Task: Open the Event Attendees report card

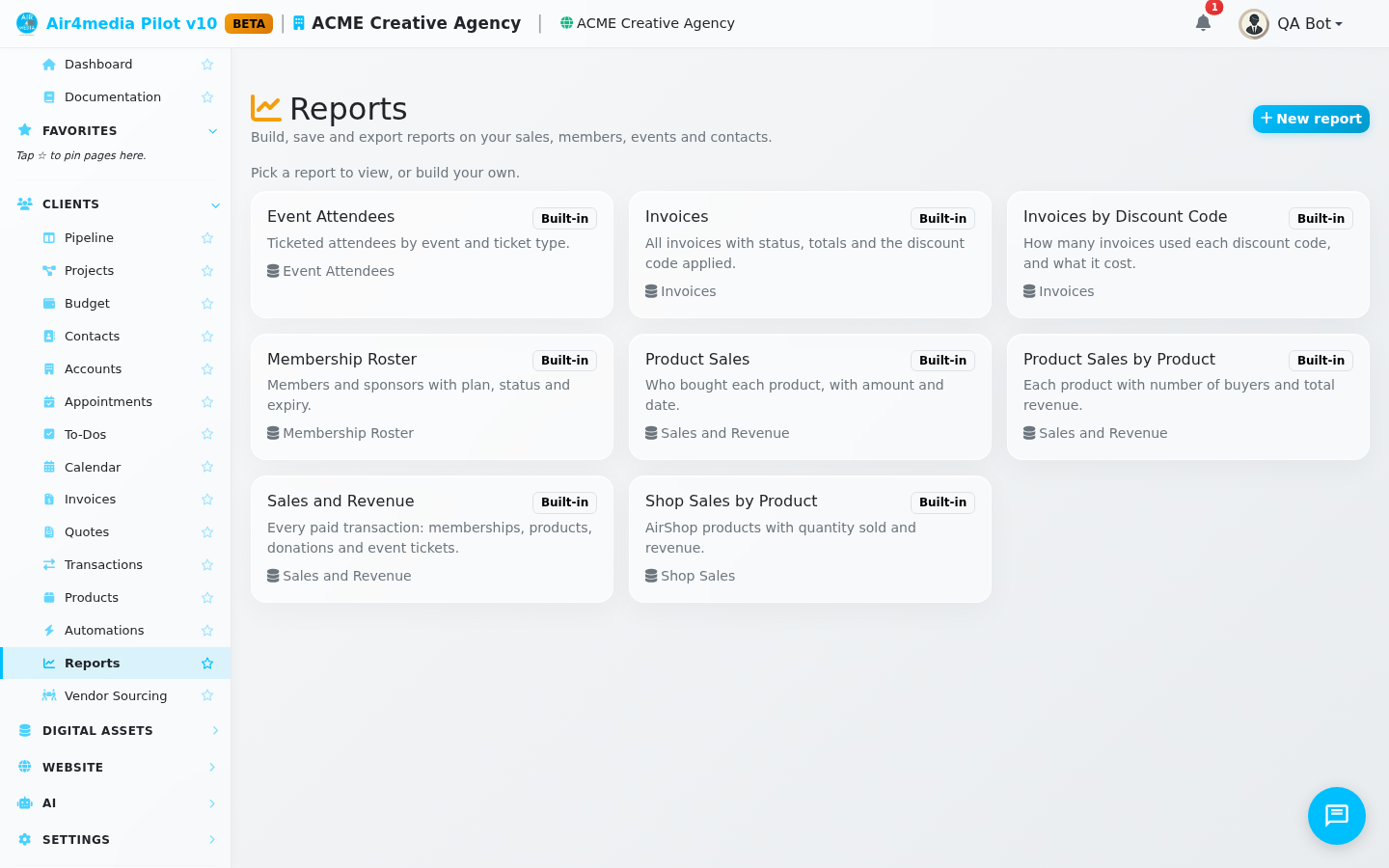Action: (x=432, y=255)
